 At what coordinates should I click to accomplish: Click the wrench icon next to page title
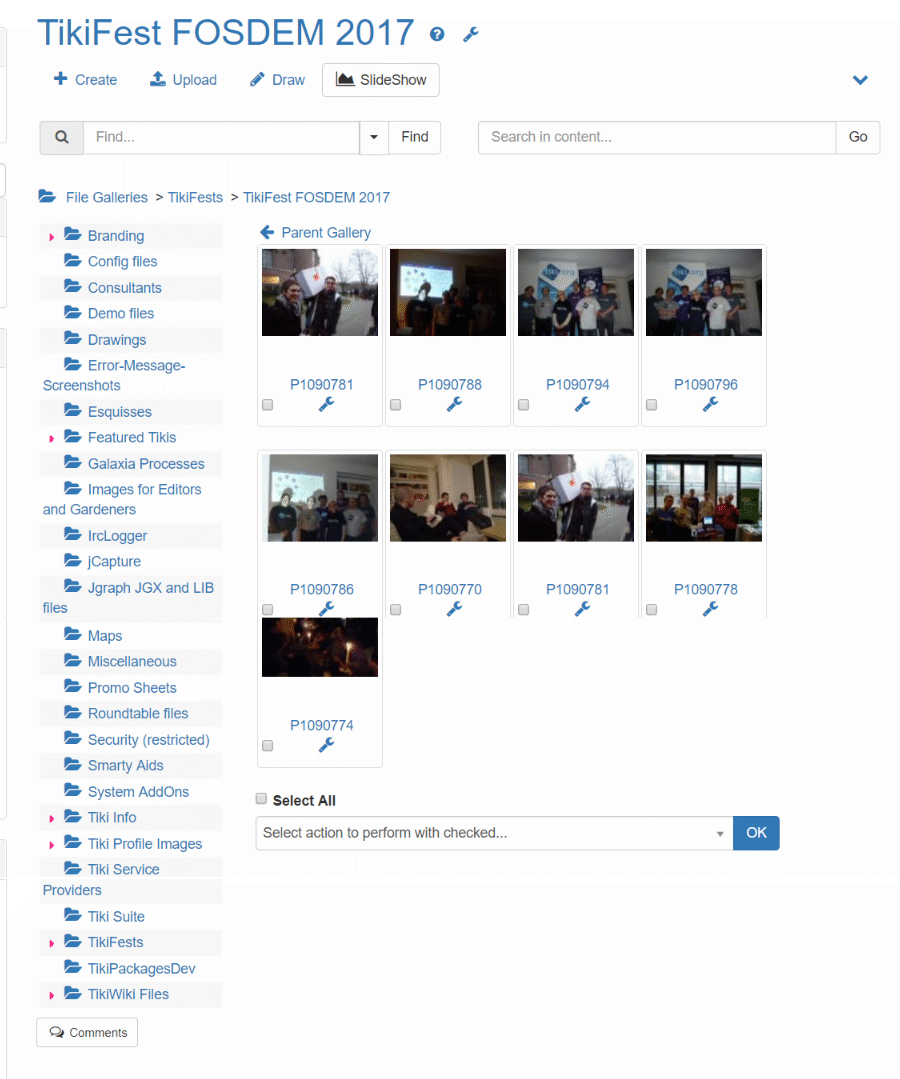(471, 34)
